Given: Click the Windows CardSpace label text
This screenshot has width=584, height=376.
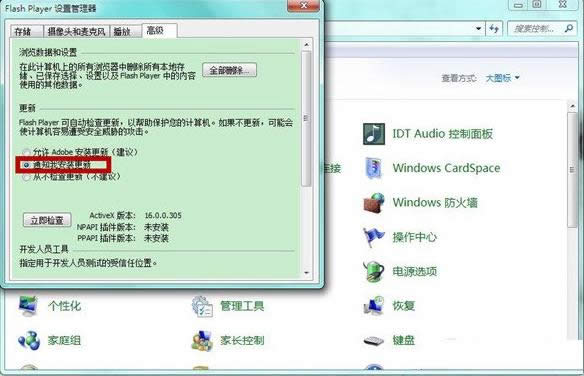Looking at the screenshot, I should pos(446,168).
